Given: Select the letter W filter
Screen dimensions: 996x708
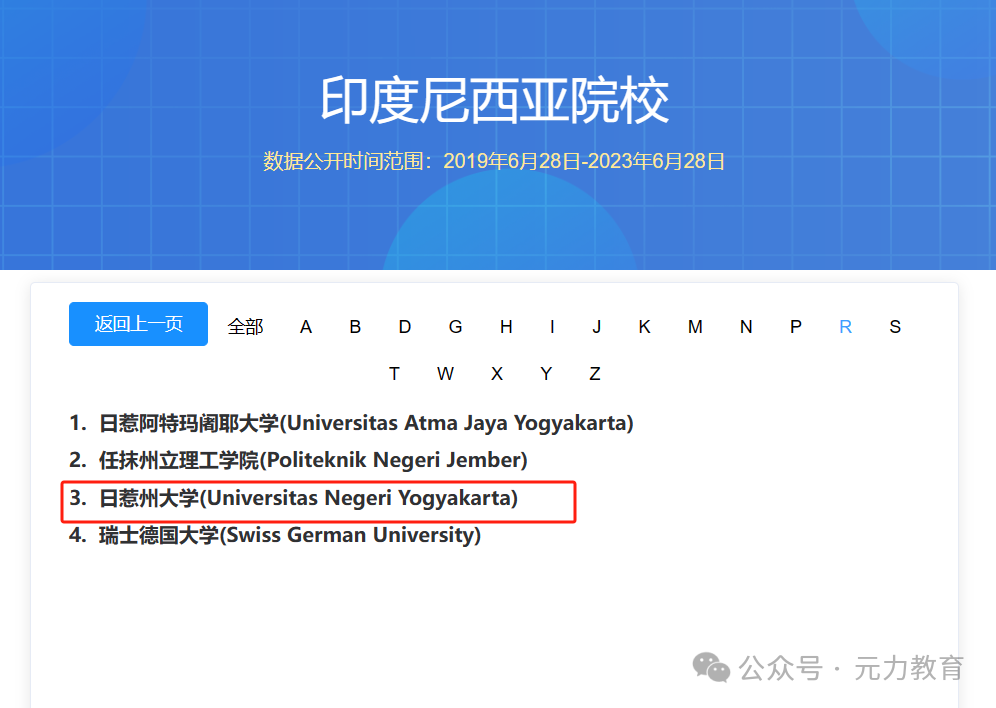Looking at the screenshot, I should pos(445,373).
